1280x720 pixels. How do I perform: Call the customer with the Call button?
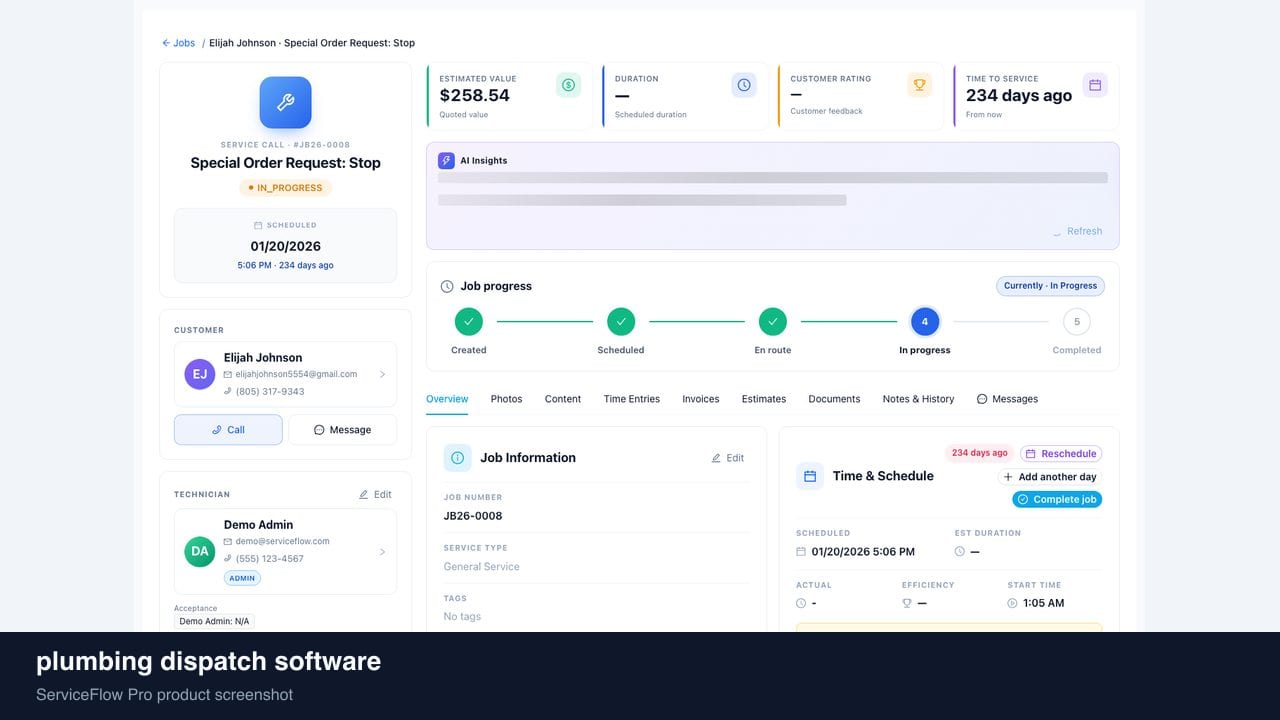click(x=228, y=430)
